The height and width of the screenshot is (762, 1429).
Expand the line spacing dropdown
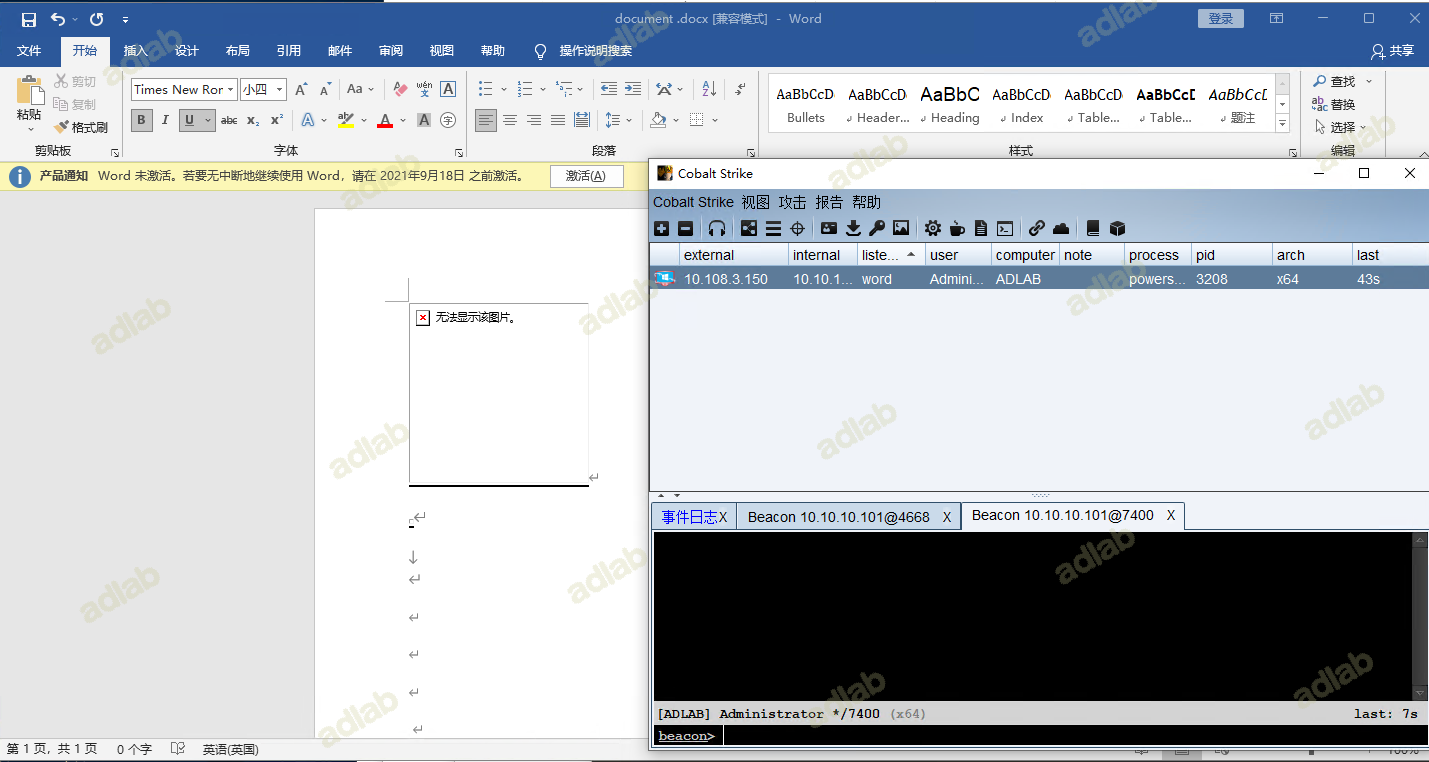tap(629, 120)
